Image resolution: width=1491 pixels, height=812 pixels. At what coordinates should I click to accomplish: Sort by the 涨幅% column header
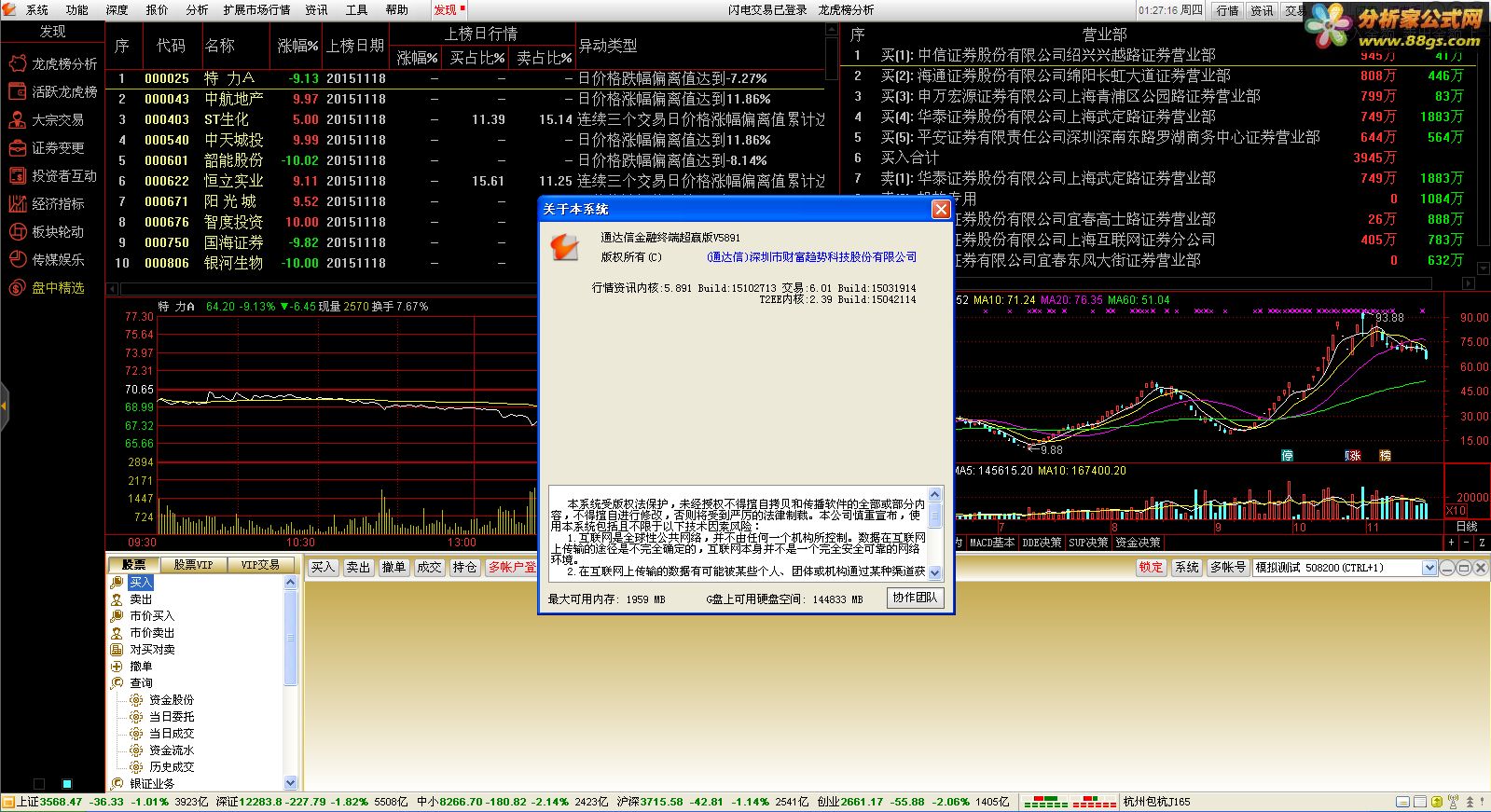click(297, 46)
